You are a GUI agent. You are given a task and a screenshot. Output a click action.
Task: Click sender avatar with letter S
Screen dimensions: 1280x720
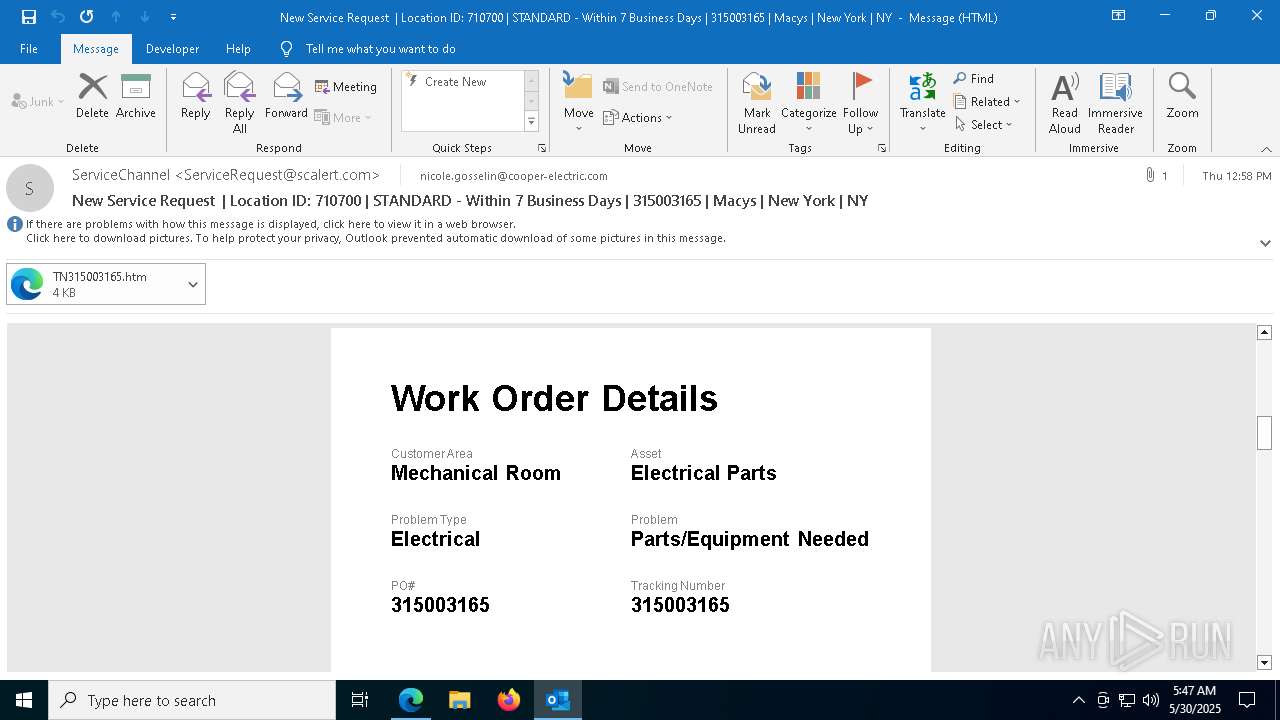coord(30,188)
